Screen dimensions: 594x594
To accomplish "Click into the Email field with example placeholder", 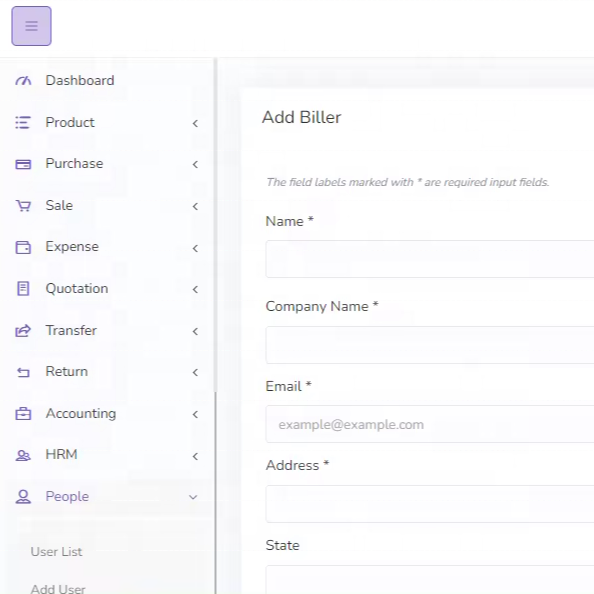I will click(430, 424).
